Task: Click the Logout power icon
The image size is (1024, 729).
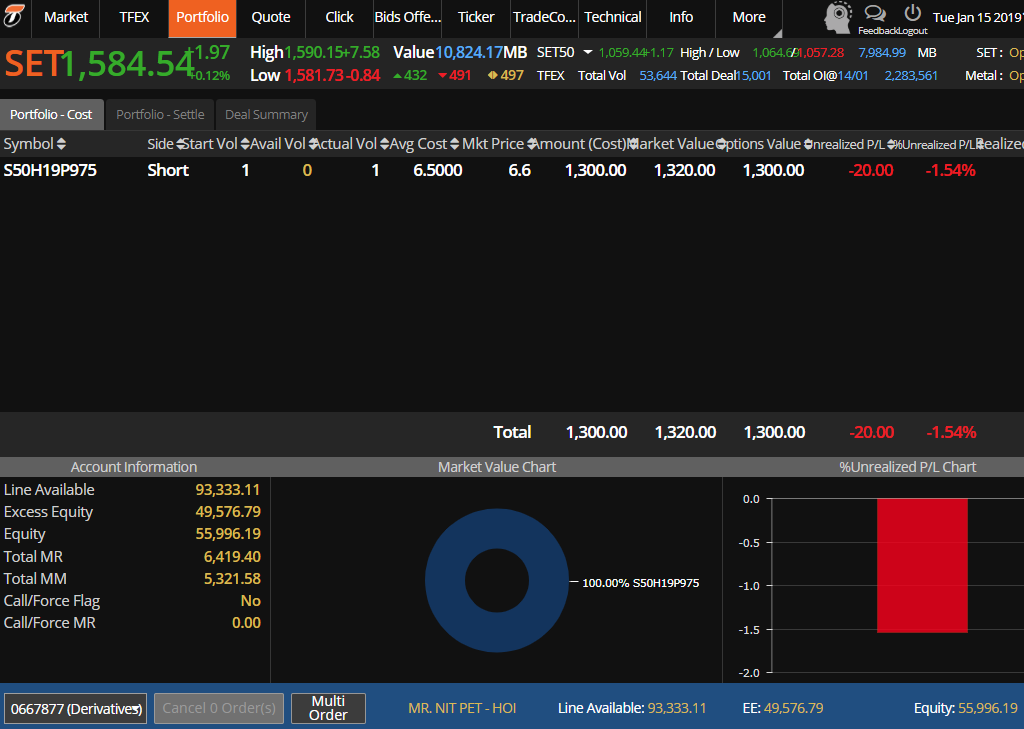Action: (x=912, y=12)
